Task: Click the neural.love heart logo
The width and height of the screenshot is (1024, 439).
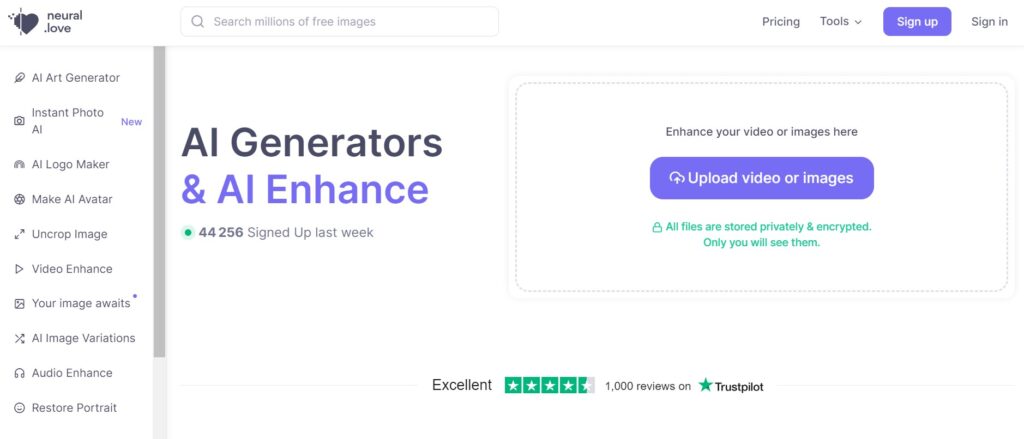Action: 24,22
